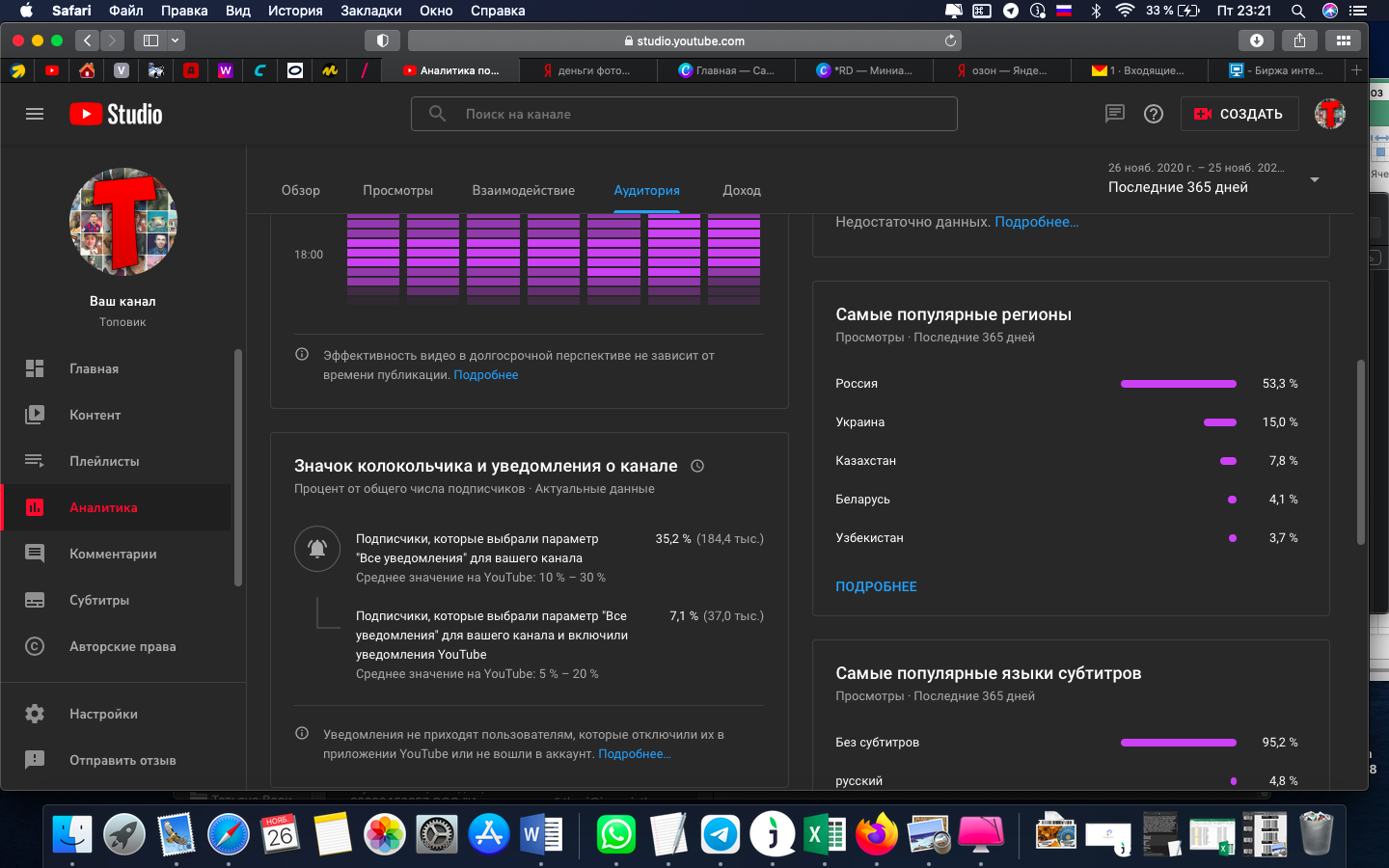Screen dimensions: 1389x868
Task: Show Safari downloads button
Action: (1256, 41)
